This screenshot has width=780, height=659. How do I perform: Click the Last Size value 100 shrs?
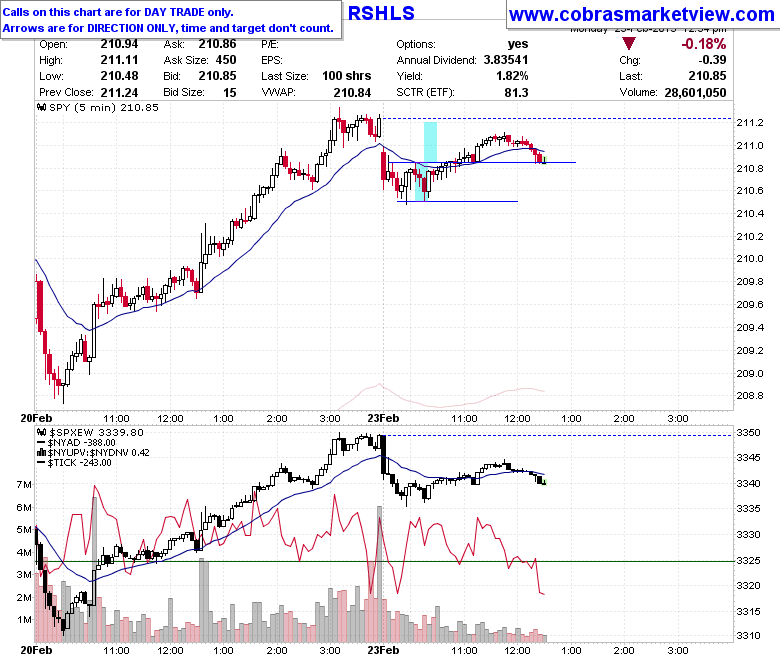point(347,76)
